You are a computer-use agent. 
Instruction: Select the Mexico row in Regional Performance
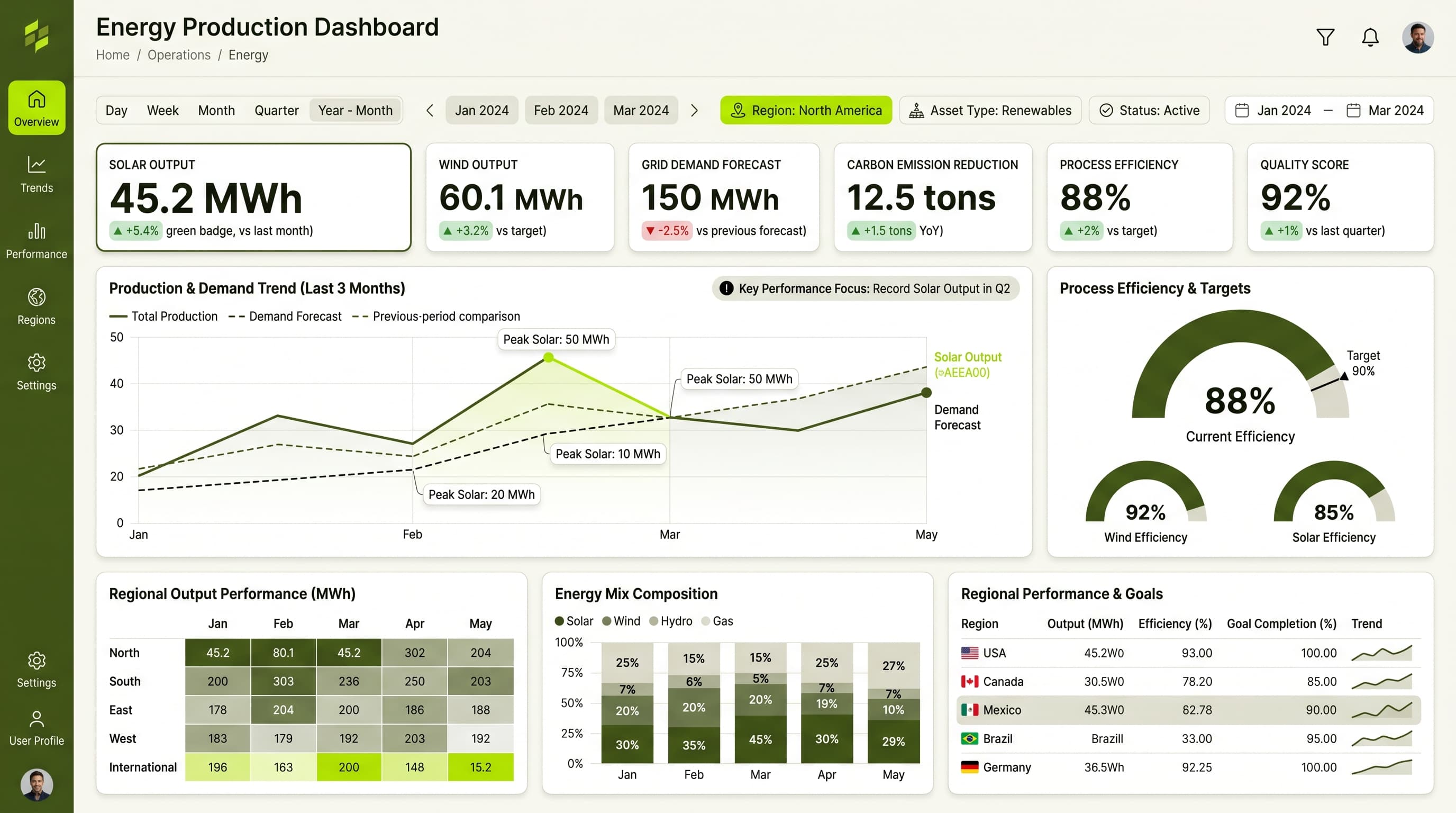pyautogui.click(x=1189, y=710)
